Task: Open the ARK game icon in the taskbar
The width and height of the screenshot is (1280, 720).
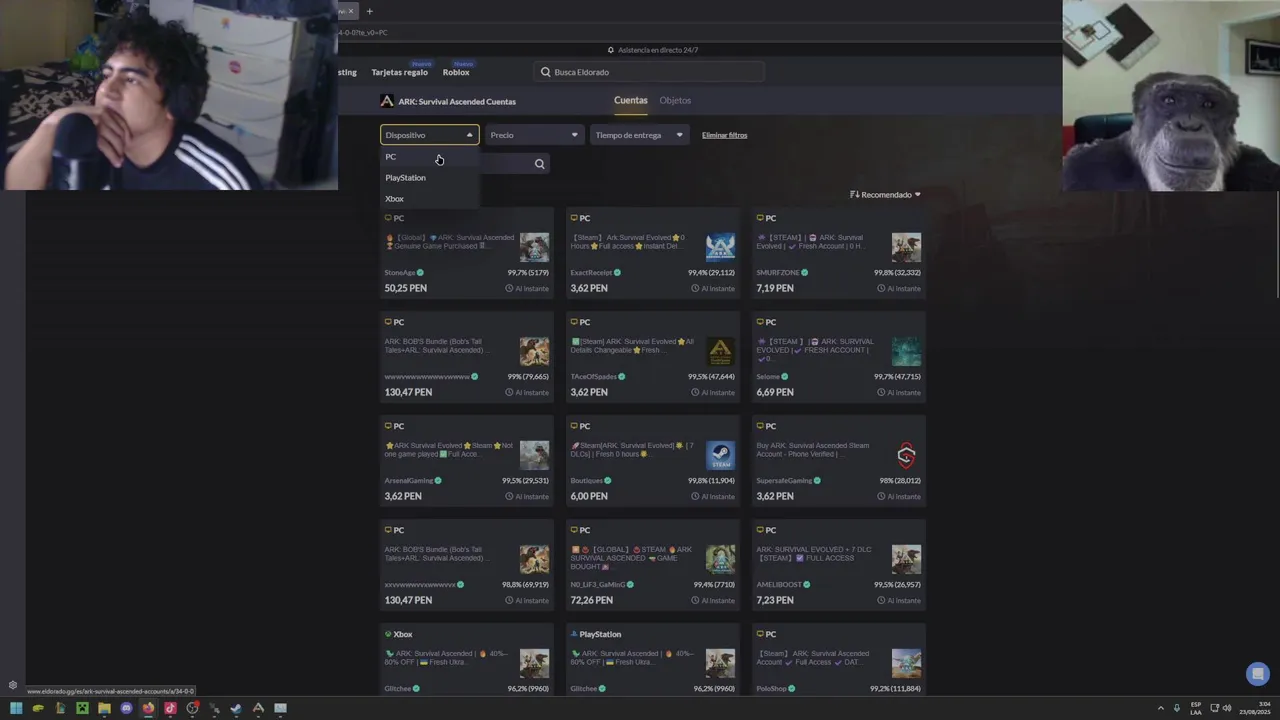Action: (x=258, y=708)
